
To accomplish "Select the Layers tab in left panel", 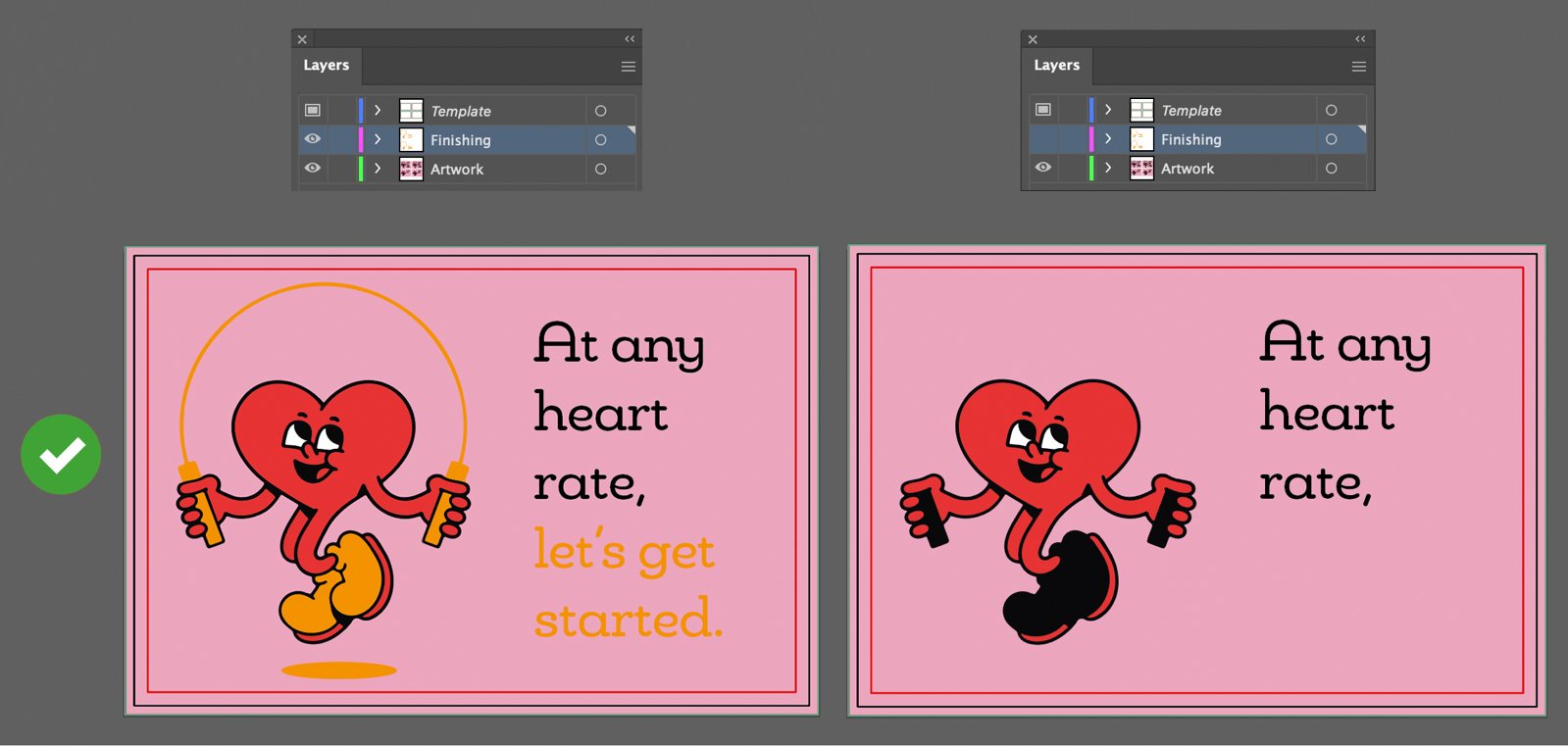I will point(327,66).
